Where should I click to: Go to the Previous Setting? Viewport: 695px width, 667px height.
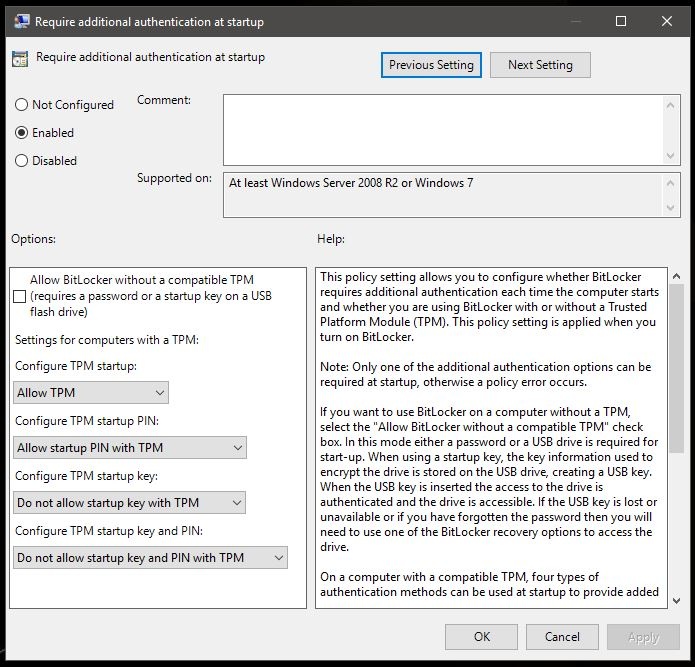click(x=431, y=65)
